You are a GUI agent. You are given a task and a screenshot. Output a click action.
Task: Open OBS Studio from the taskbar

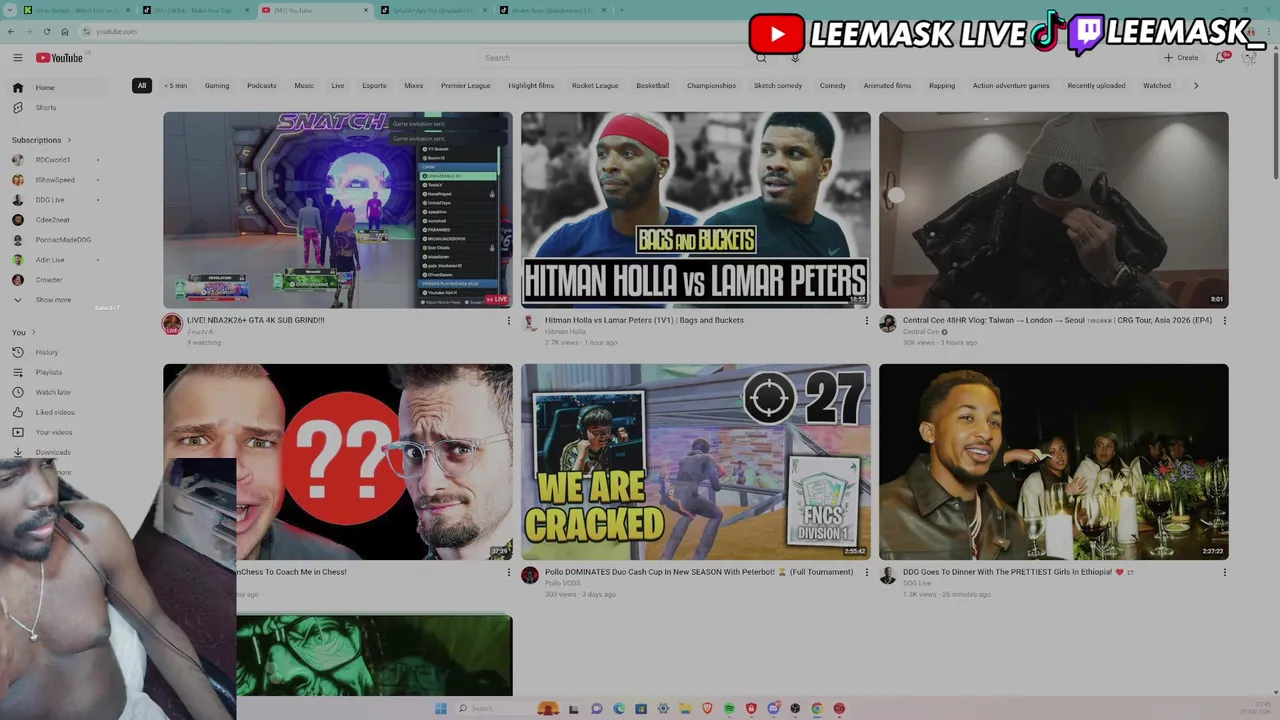click(x=795, y=708)
